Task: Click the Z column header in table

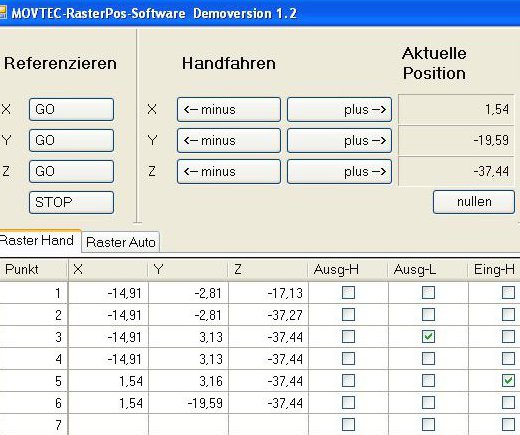Action: (x=268, y=269)
